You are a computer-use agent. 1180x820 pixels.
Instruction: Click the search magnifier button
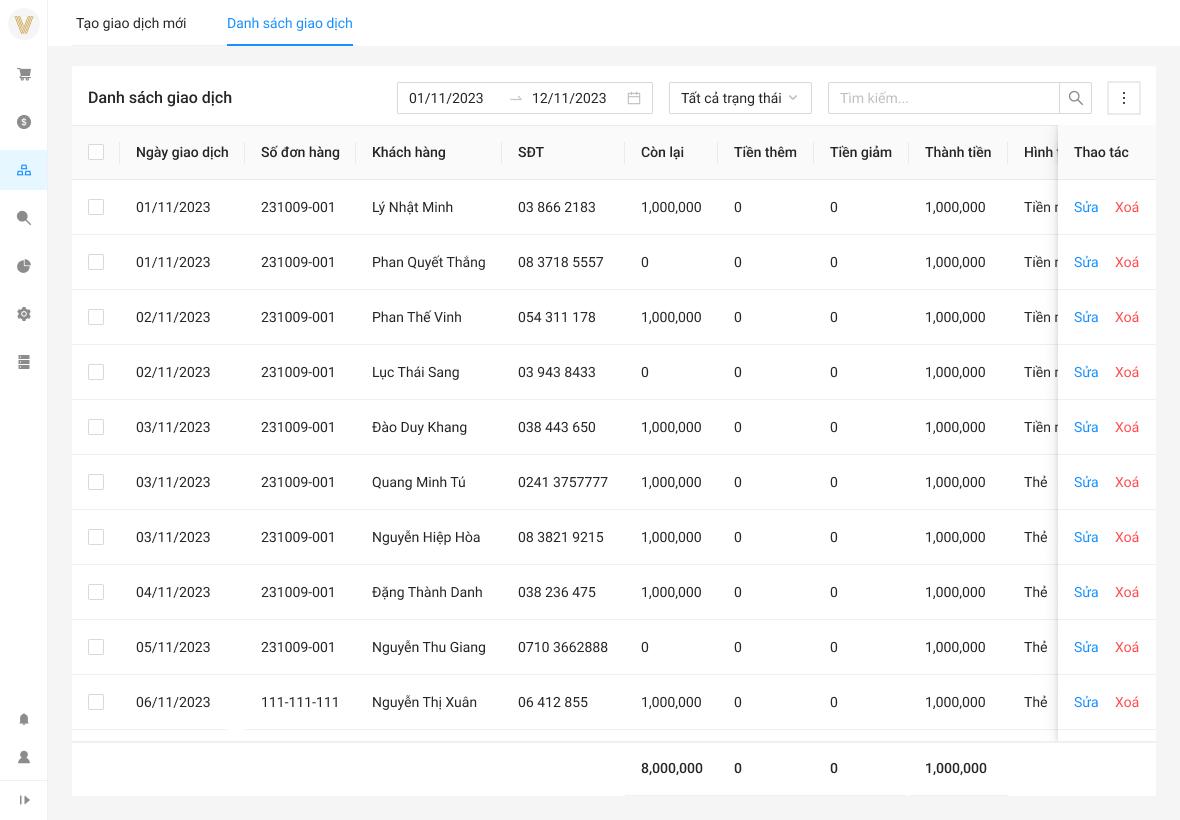[1075, 98]
